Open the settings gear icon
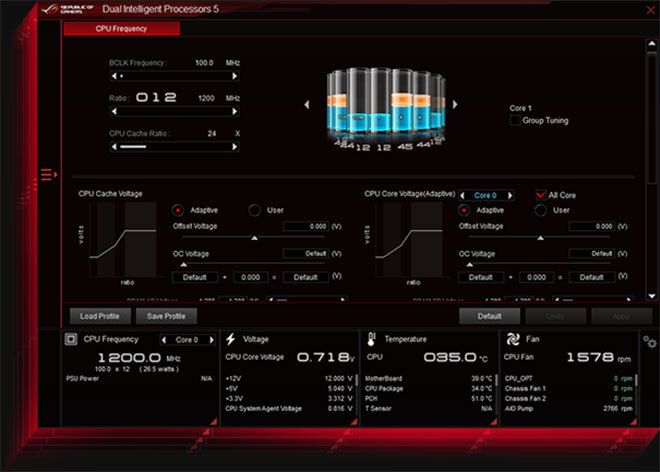 point(650,342)
